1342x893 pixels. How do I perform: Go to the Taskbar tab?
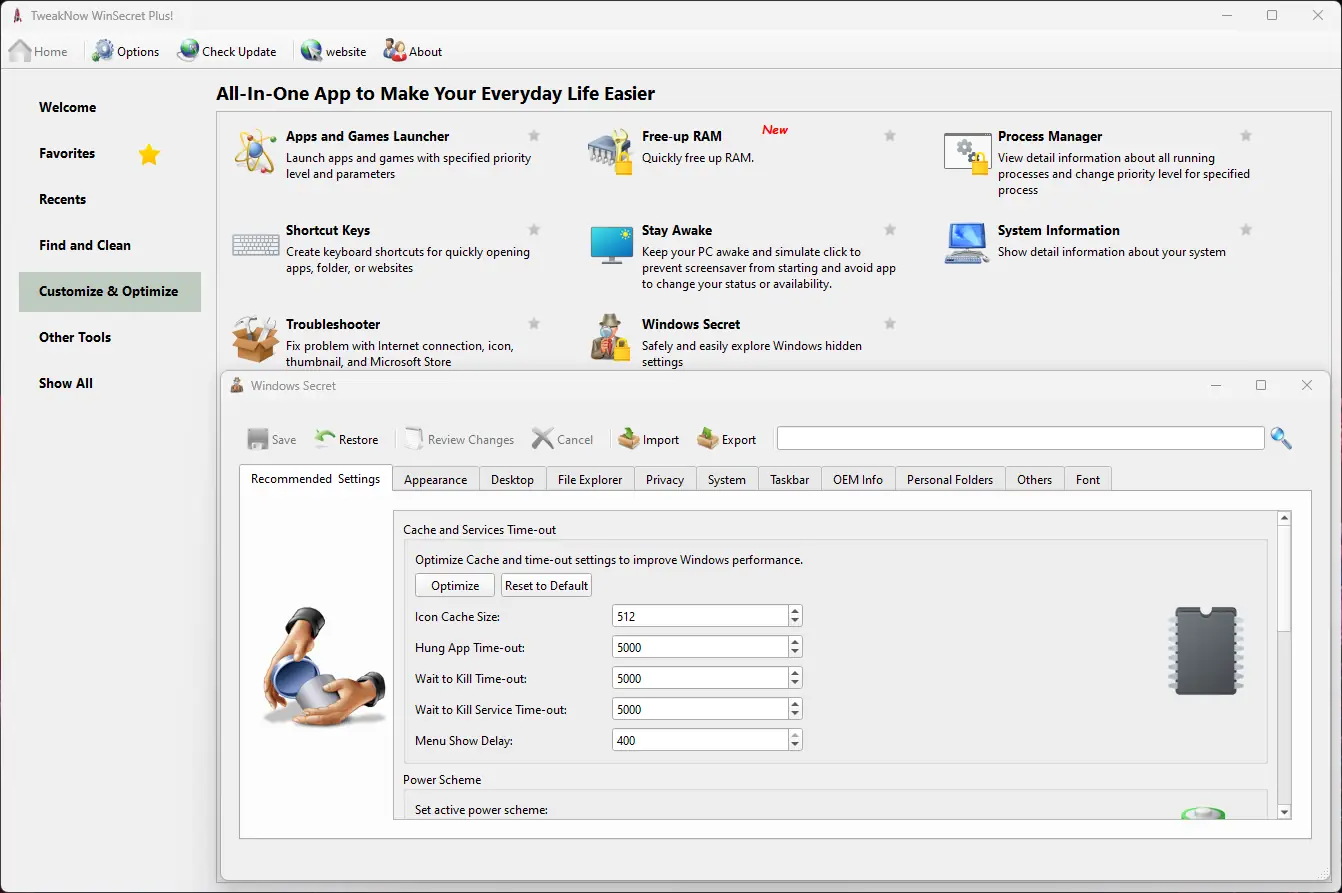point(790,479)
